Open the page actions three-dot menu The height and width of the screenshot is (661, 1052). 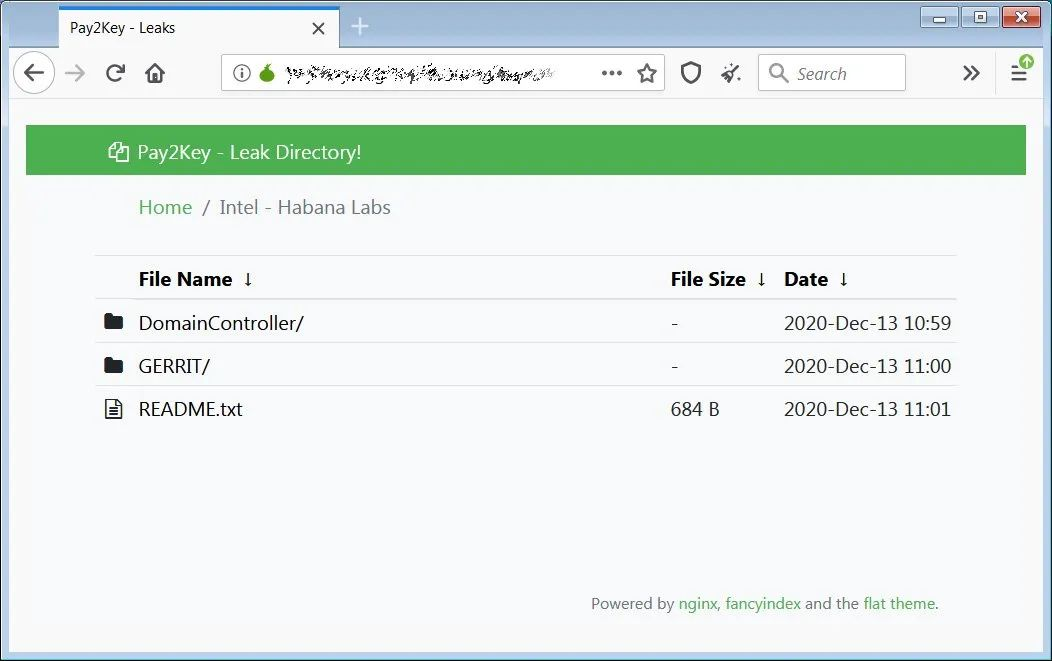[x=612, y=72]
